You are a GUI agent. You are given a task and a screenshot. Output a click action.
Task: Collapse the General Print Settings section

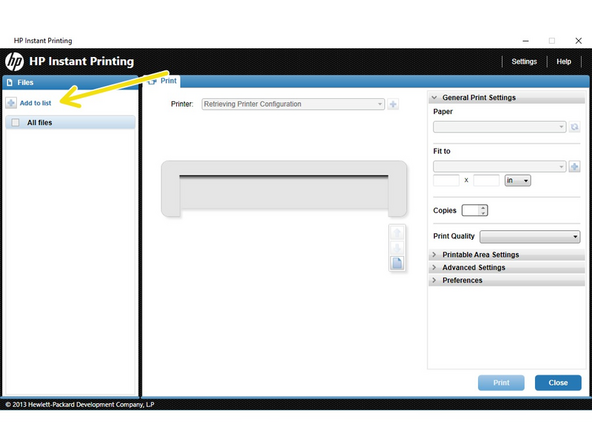tap(507, 97)
